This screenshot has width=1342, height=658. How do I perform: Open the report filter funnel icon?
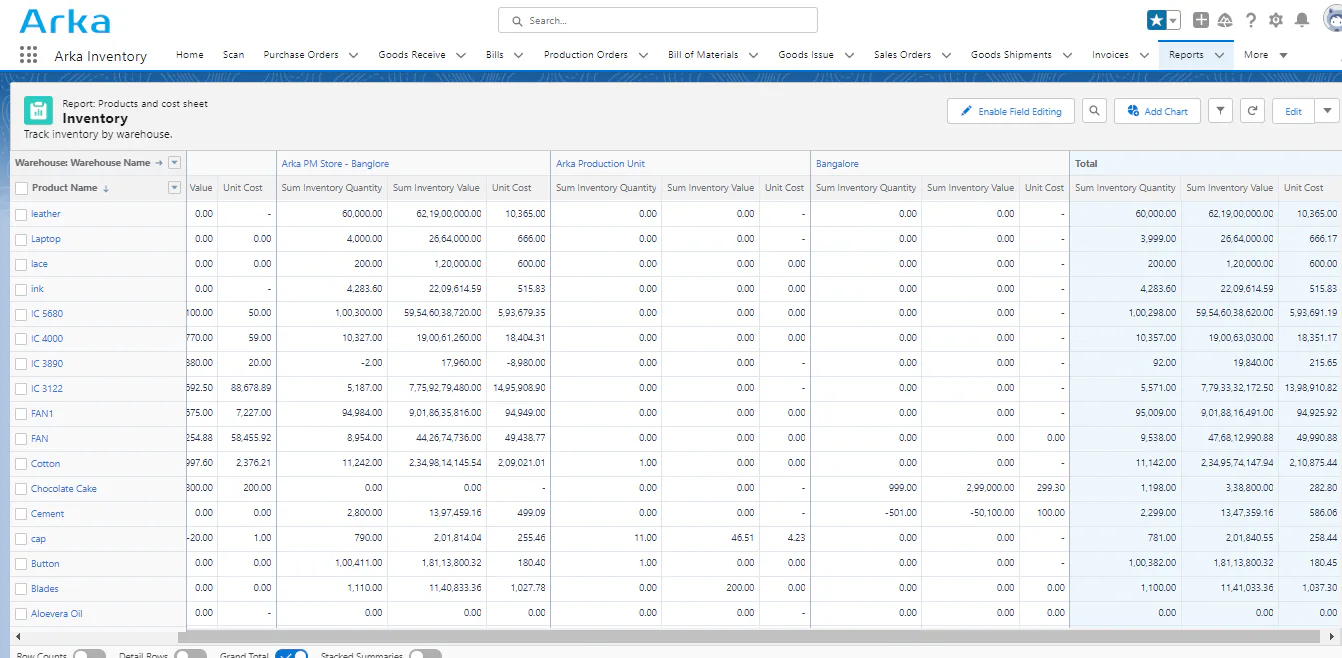point(1220,111)
